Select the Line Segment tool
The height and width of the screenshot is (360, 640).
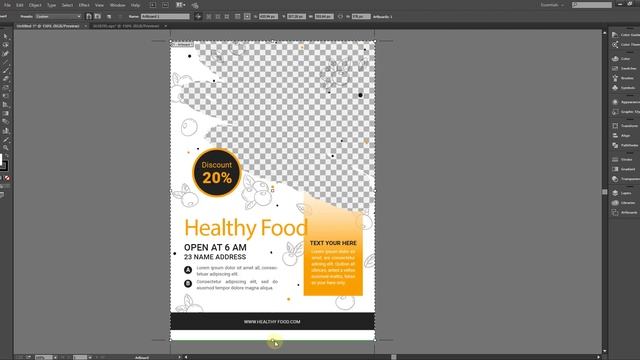pyautogui.click(x=6, y=62)
